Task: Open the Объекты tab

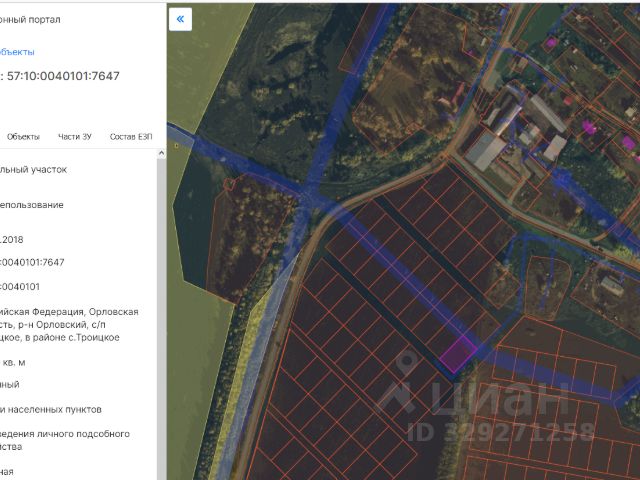Action: coord(23,137)
